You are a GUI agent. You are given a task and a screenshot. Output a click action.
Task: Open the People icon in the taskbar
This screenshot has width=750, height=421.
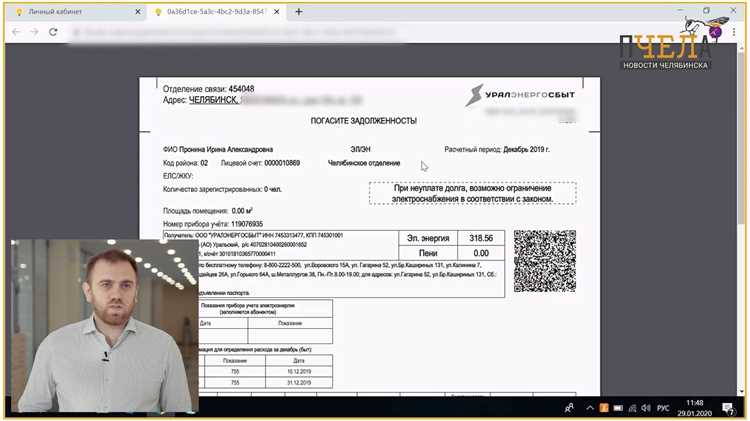coord(569,408)
